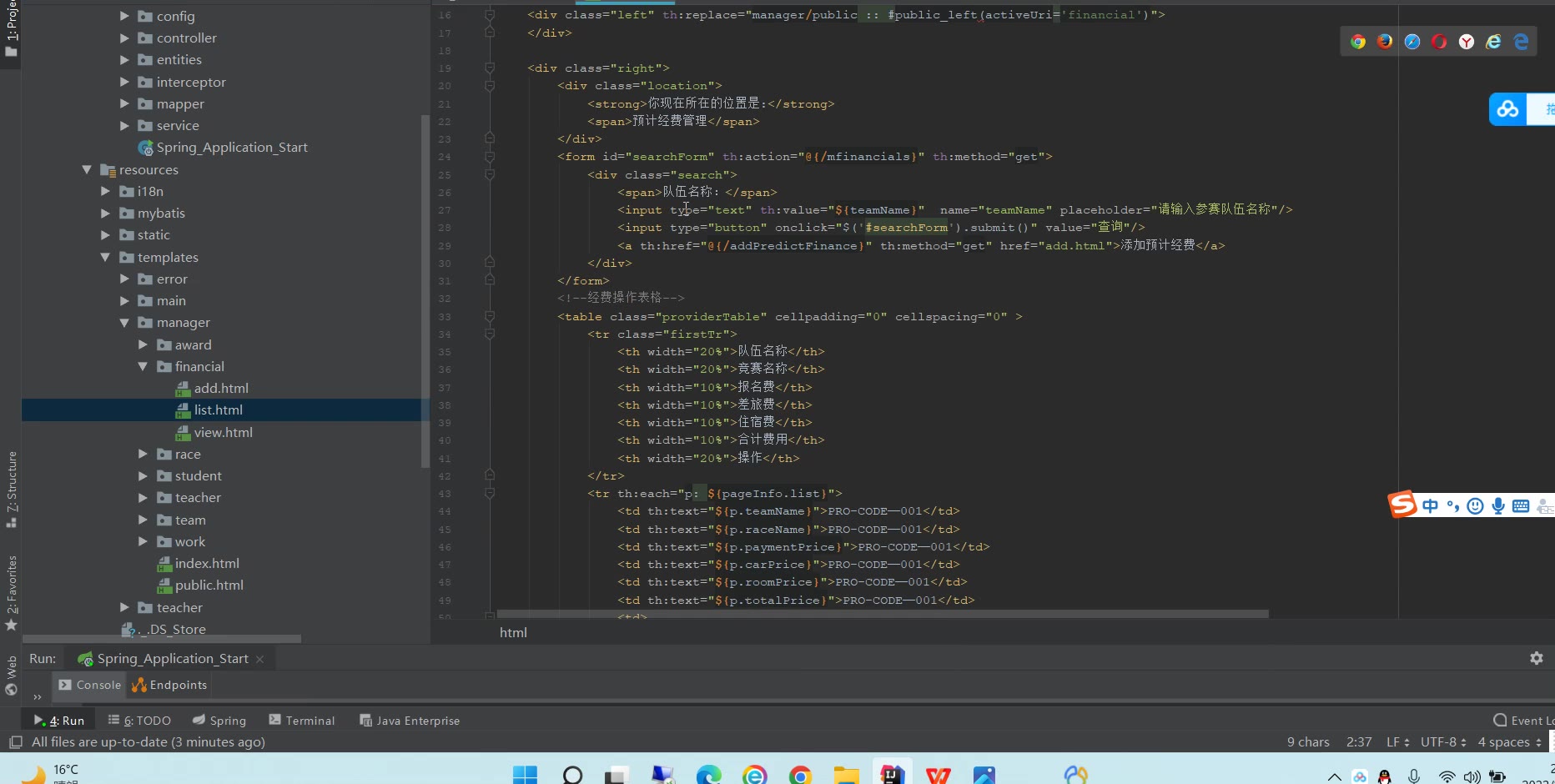Open the LF line separator dropdown
The image size is (1555, 784).
click(x=1397, y=741)
